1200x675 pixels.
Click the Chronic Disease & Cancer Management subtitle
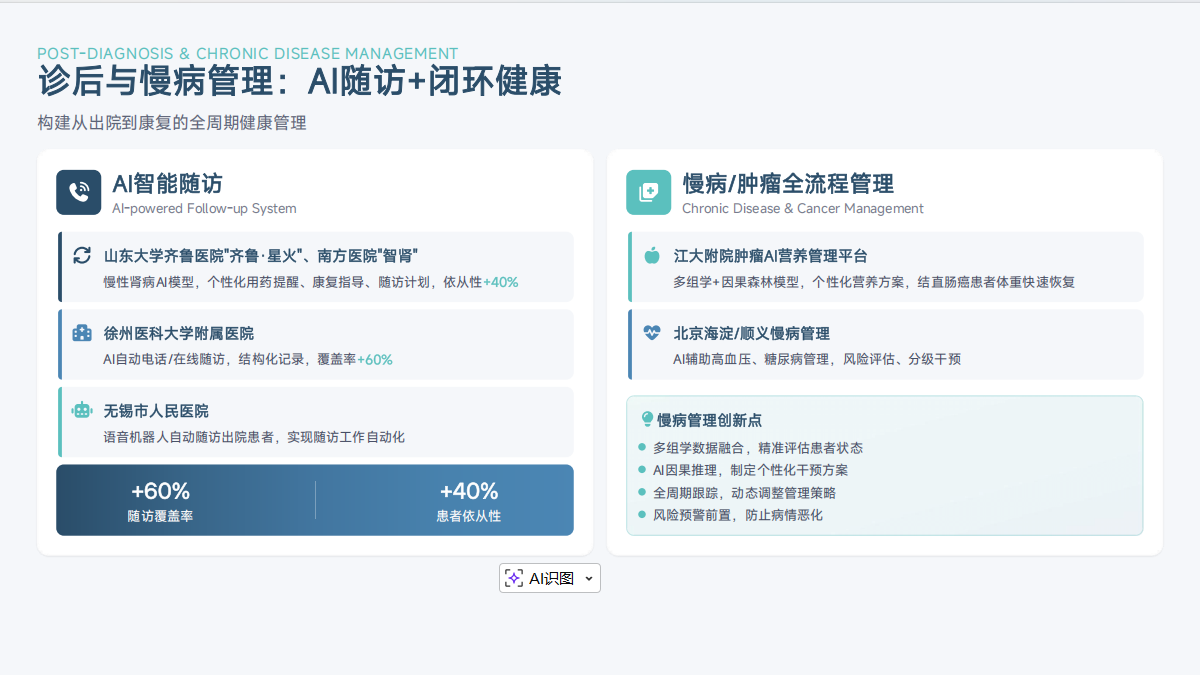pyautogui.click(x=802, y=209)
